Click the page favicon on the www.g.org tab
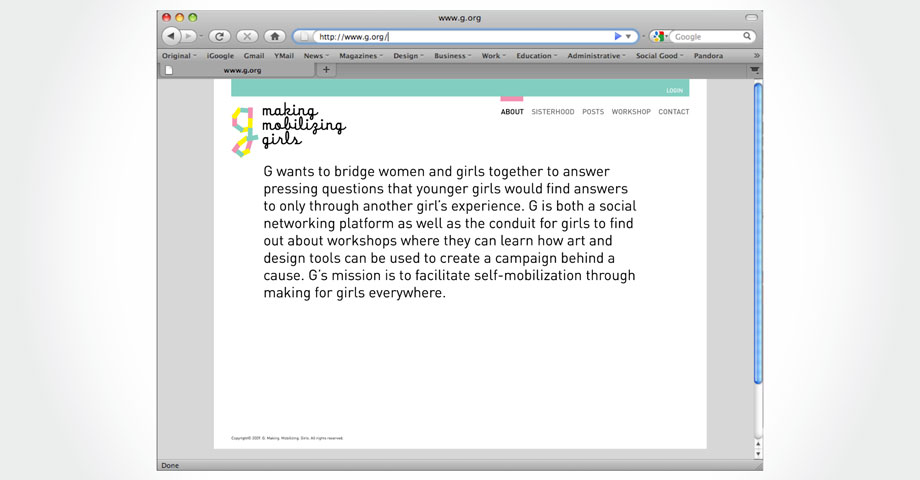The height and width of the screenshot is (480, 920). (x=169, y=70)
